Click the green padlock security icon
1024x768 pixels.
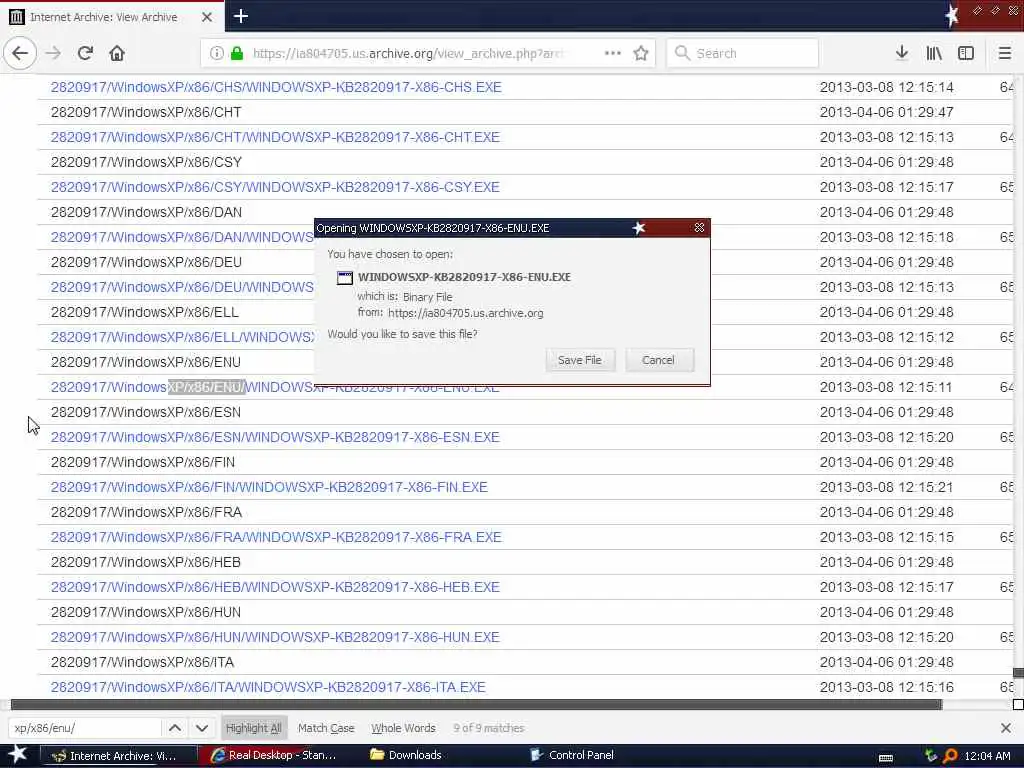(237, 53)
